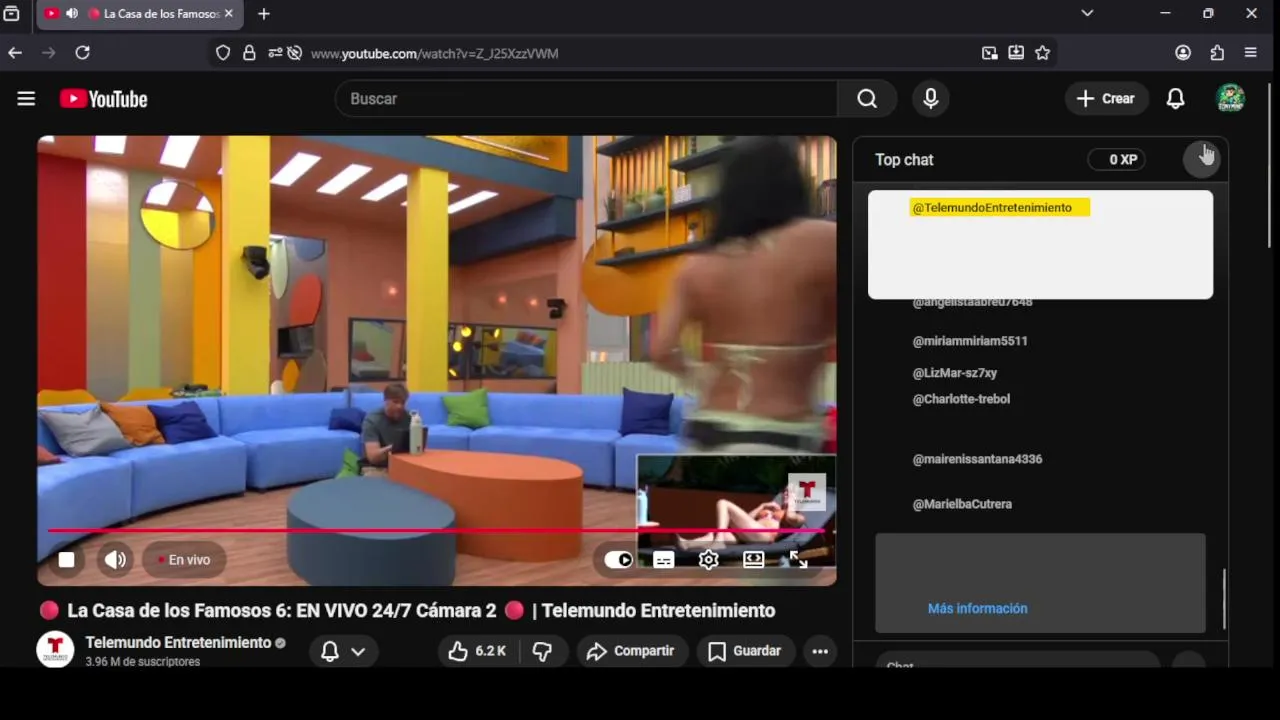Expand the subscription notification bell dropdown
The width and height of the screenshot is (1280, 720).
[343, 651]
